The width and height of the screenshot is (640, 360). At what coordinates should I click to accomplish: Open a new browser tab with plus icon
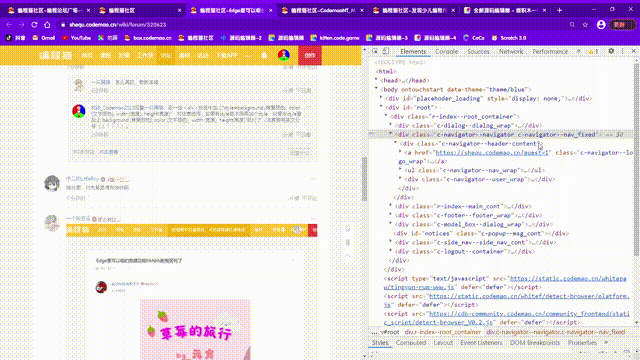(x=559, y=10)
